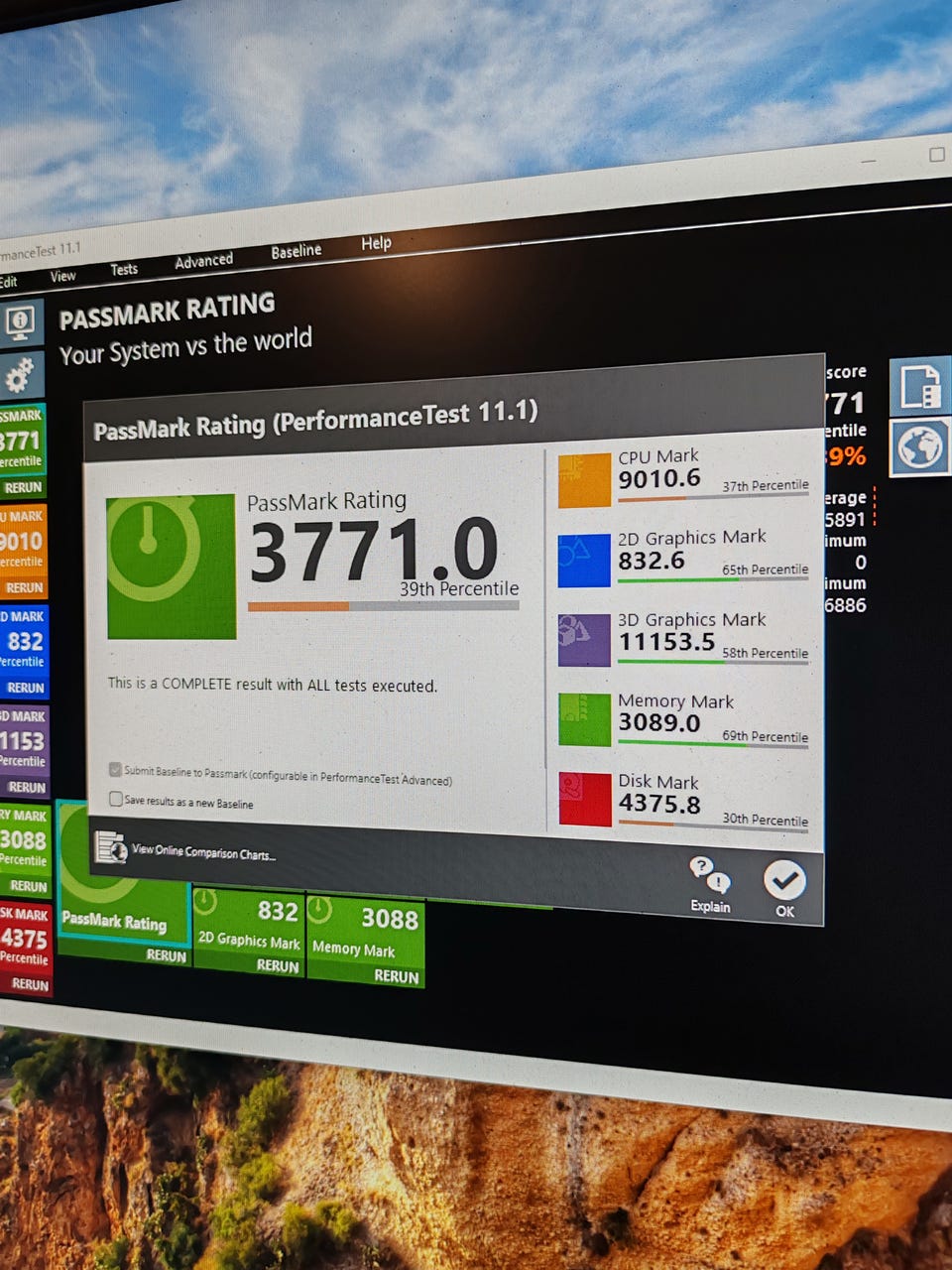Click the Memory Mark 3089.0 value
This screenshot has height=1270, width=952.
coord(659,722)
